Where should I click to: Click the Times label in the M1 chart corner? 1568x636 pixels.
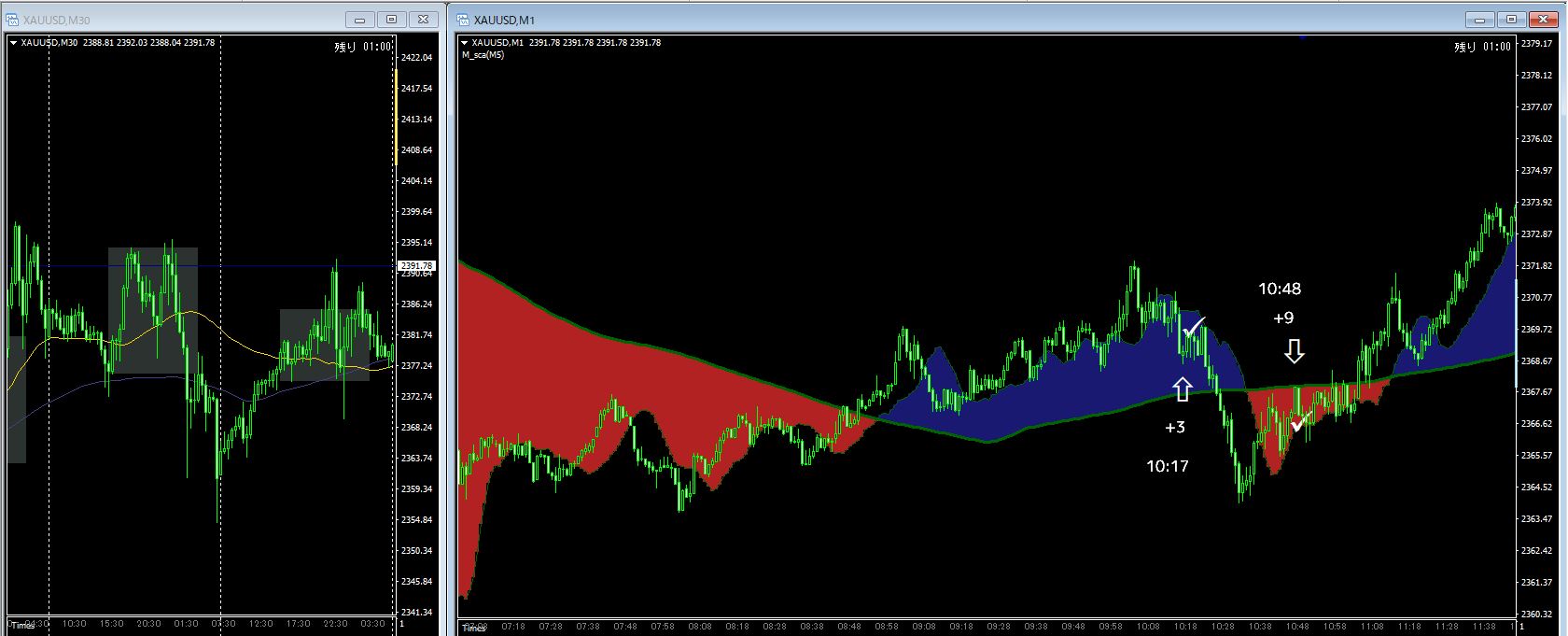(473, 629)
